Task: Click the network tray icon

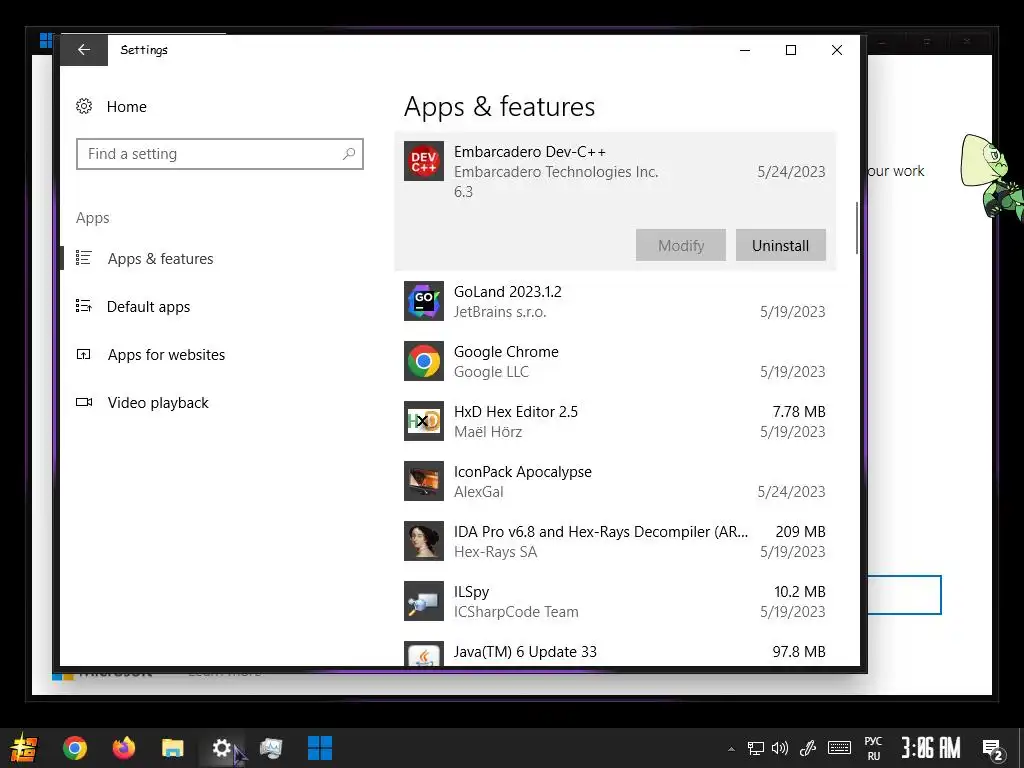Action: click(756, 748)
